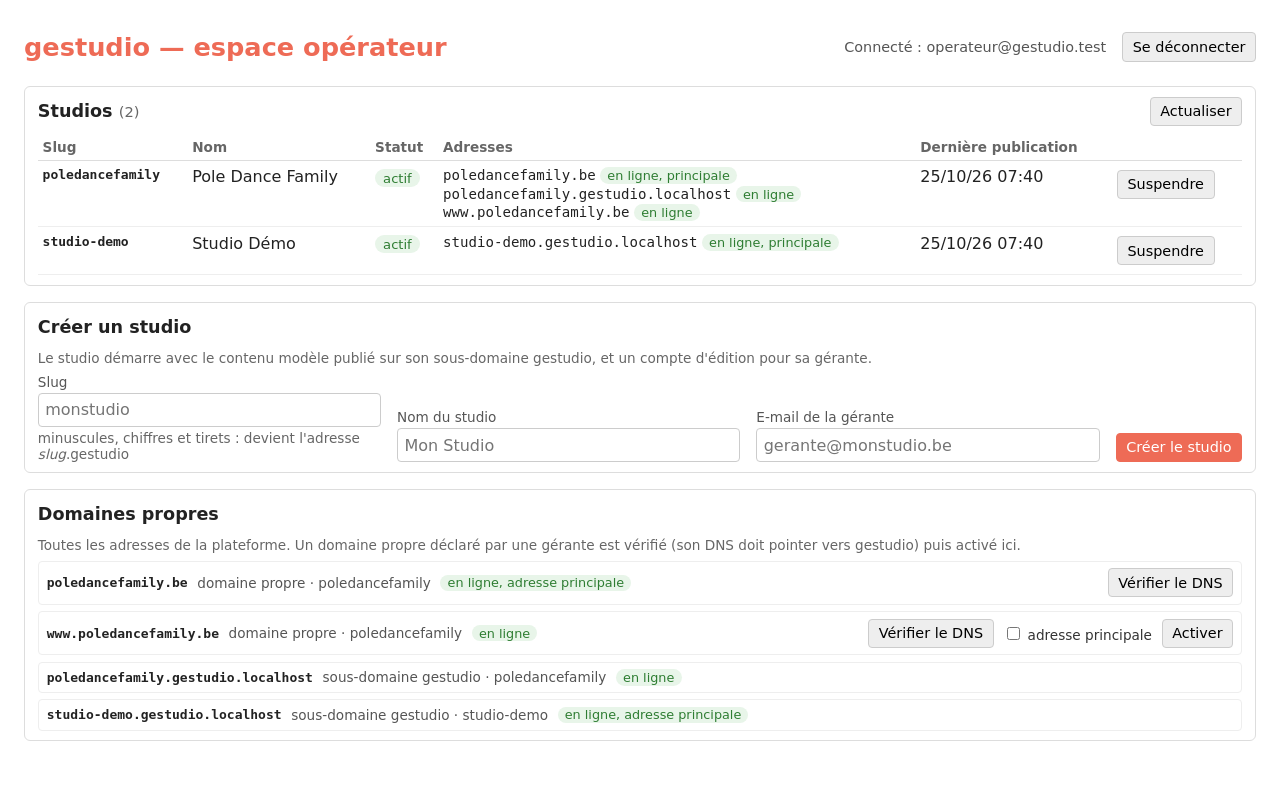Click www.poledancefamily.be in the Studios table
The width and height of the screenshot is (1280, 800).
536,212
